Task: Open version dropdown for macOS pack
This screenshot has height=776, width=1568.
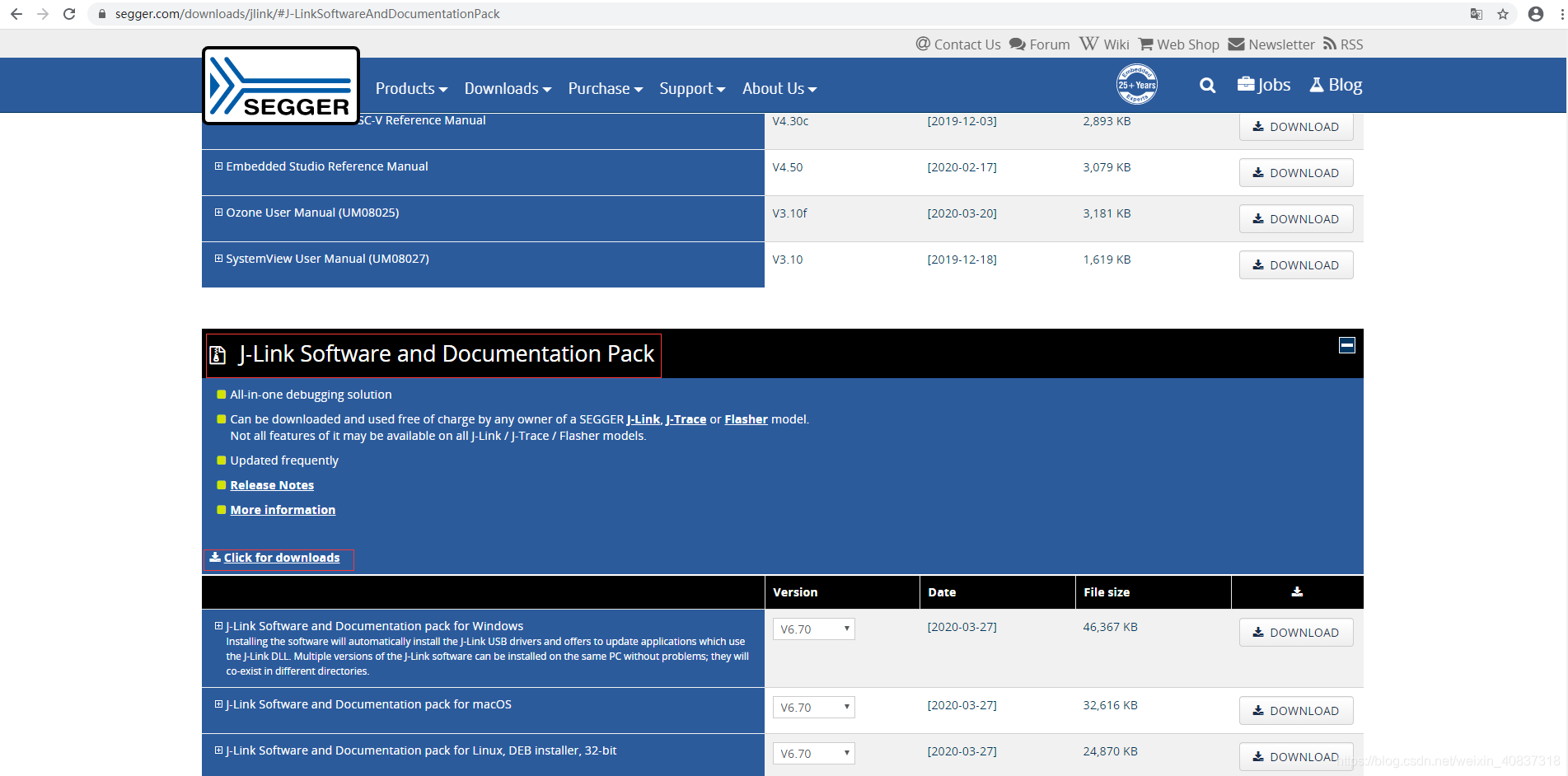Action: click(814, 708)
